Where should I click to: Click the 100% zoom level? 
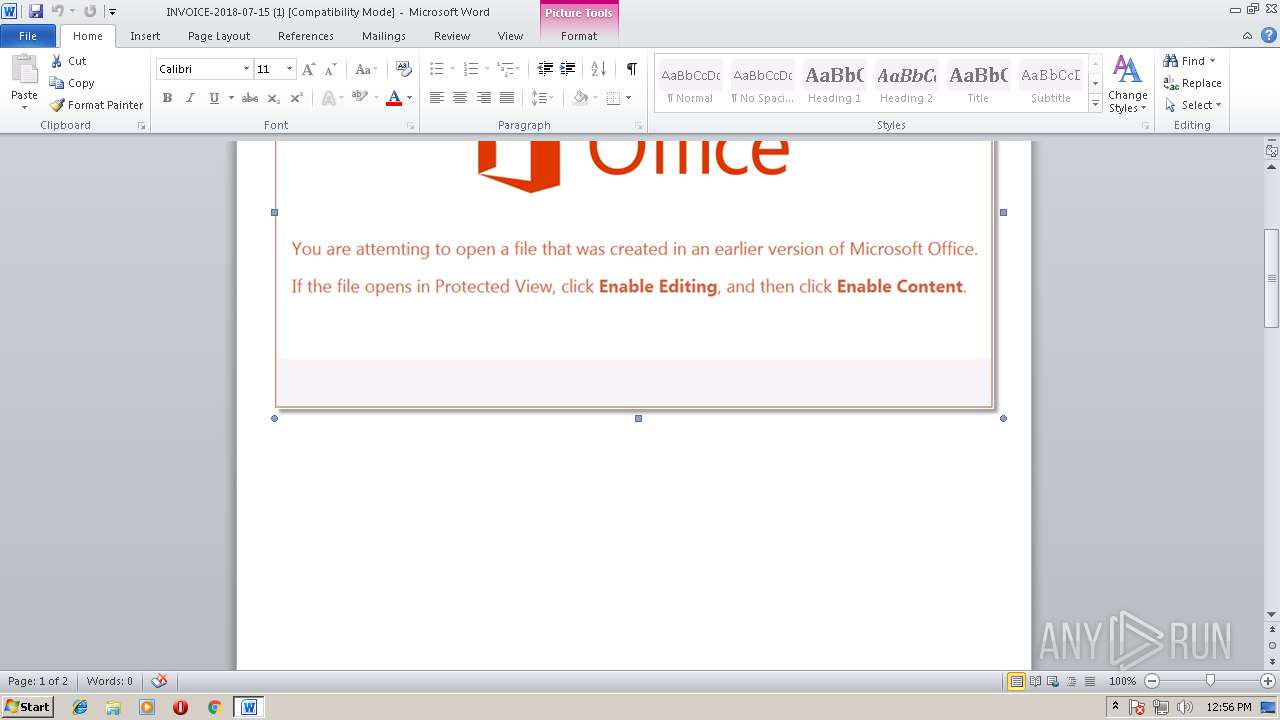(1122, 681)
